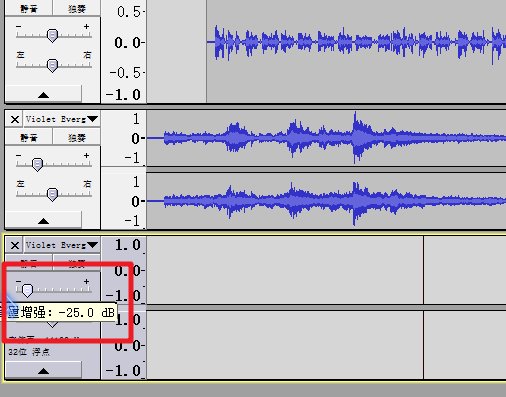Image resolution: width=506 pixels, height=397 pixels.
Task: Click gain slider of Violet Everg waveform track
Action: [37, 164]
